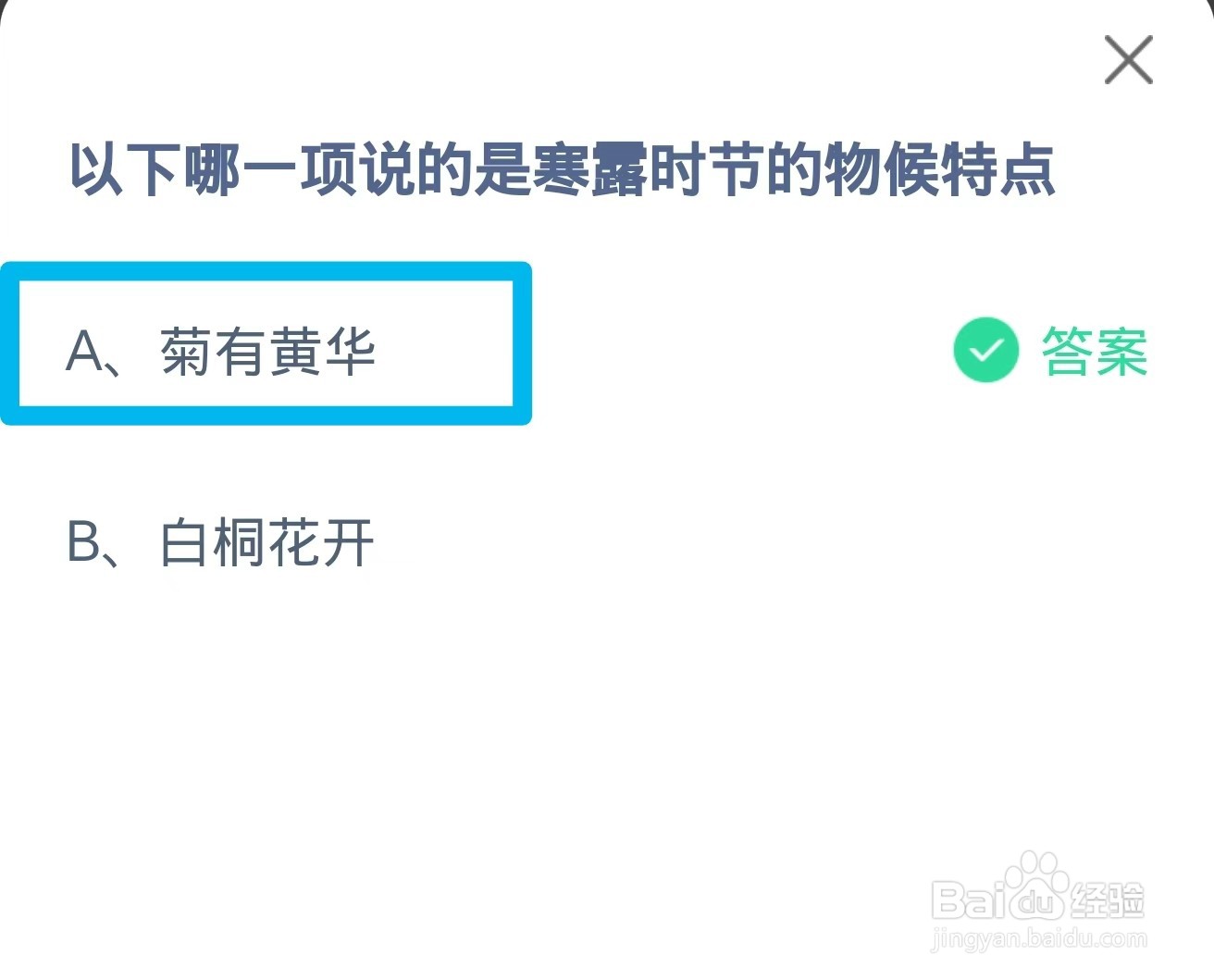This screenshot has width=1214, height=980.
Task: Click the words 物候特点 in the question
Action: [x=940, y=169]
